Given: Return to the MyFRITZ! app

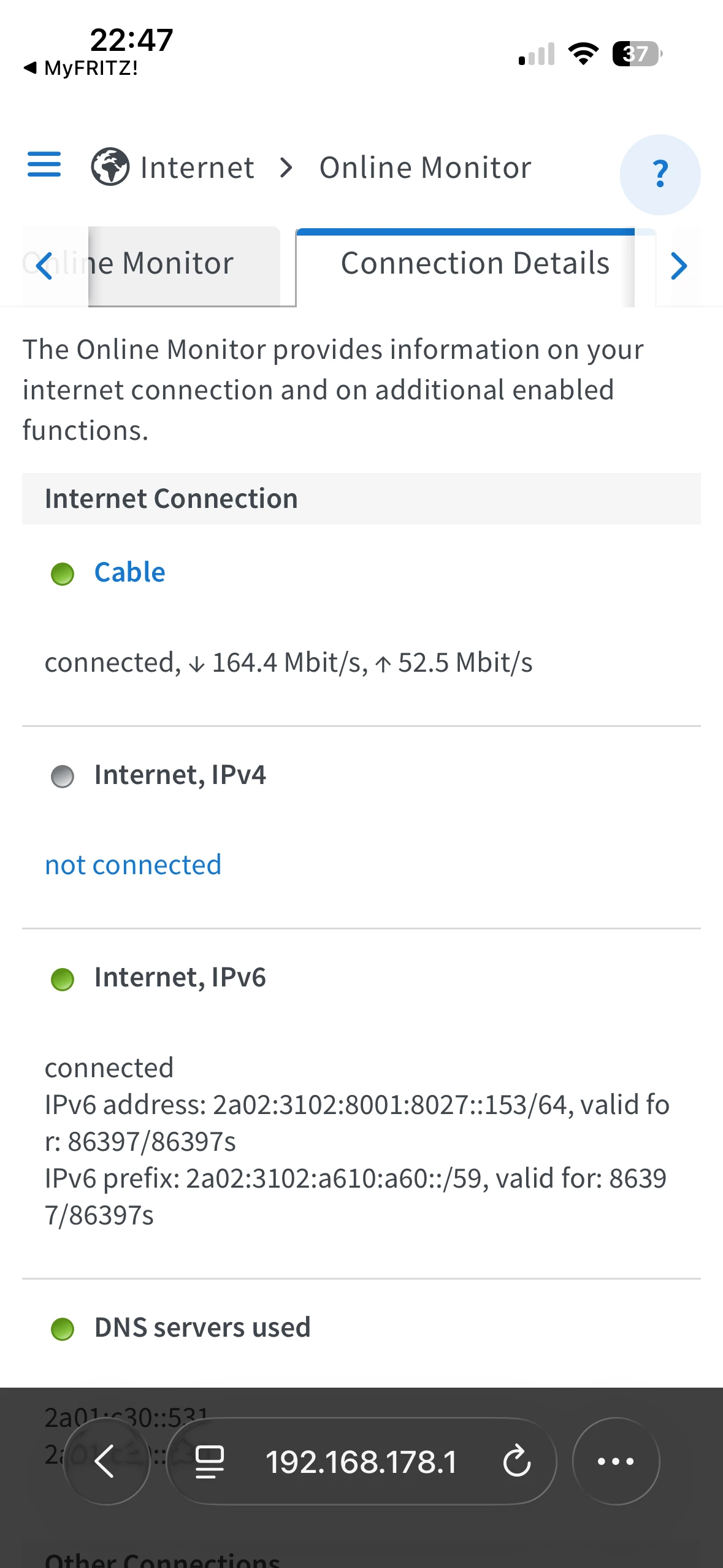Looking at the screenshot, I should pyautogui.click(x=81, y=68).
